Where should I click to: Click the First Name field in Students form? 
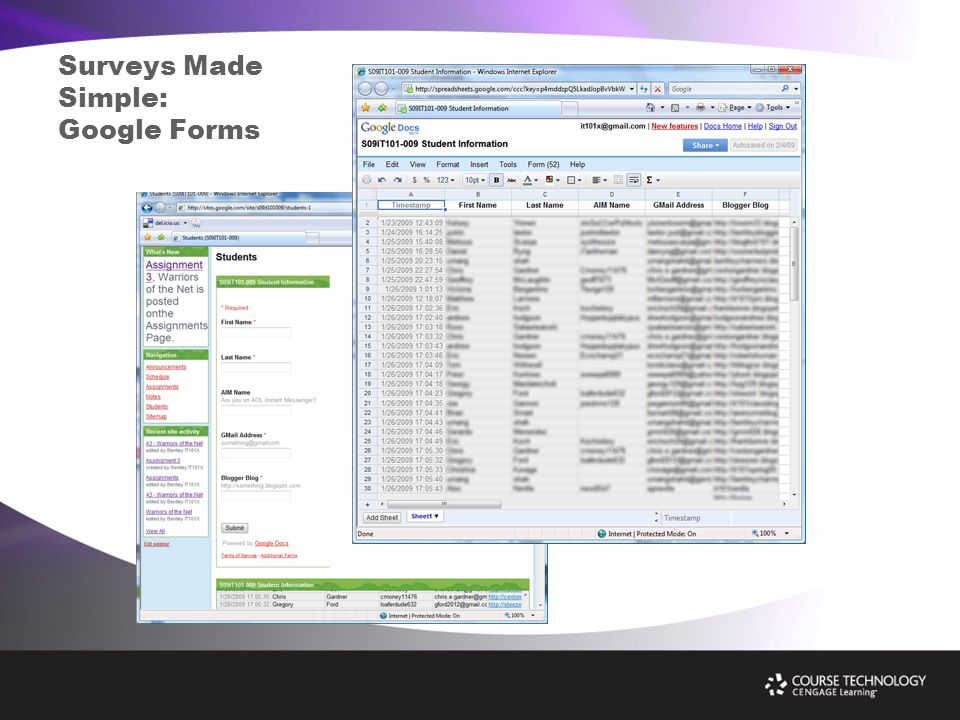pyautogui.click(x=255, y=333)
